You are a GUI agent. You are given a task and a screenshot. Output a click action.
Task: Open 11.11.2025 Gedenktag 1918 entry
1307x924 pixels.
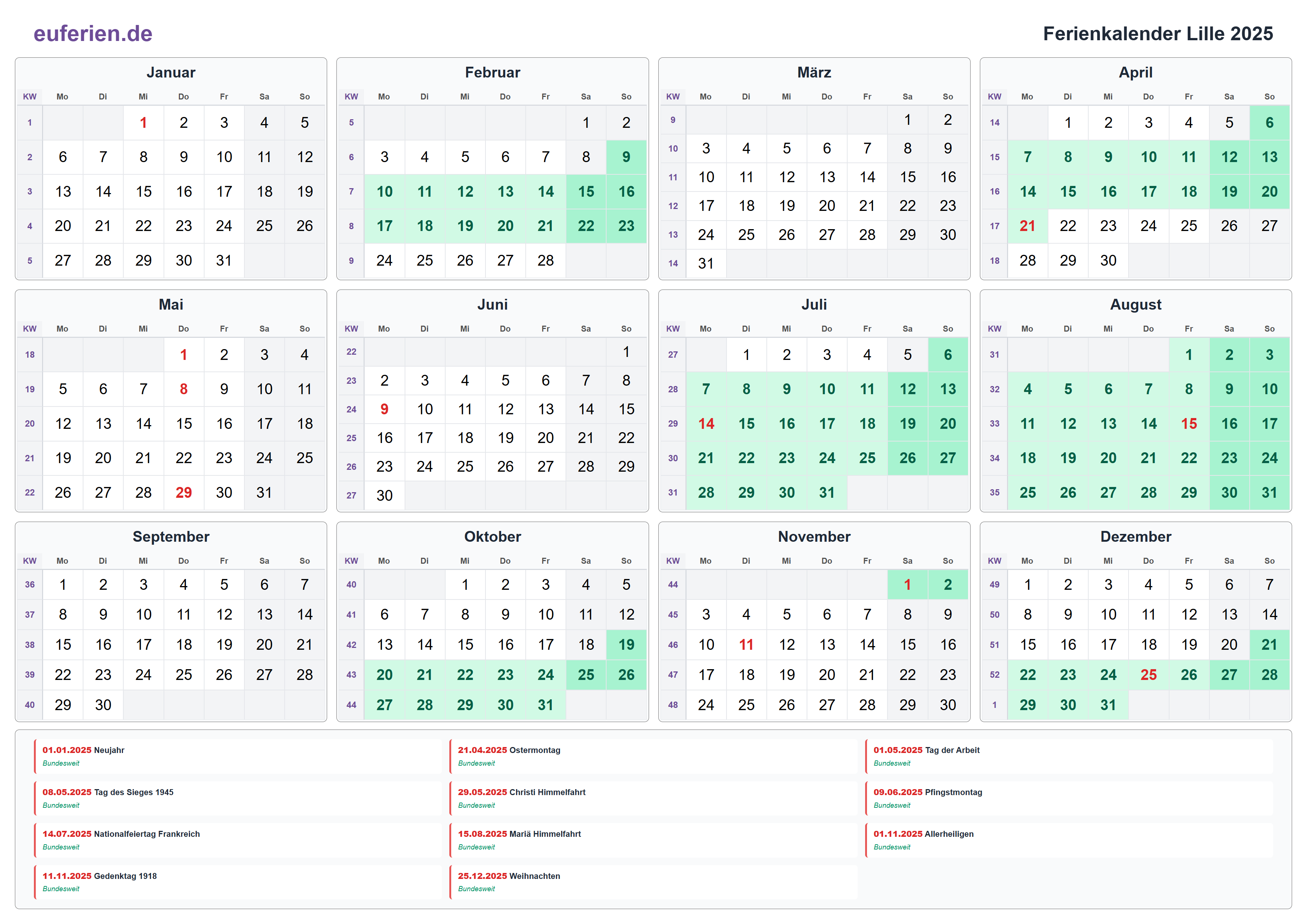237,882
